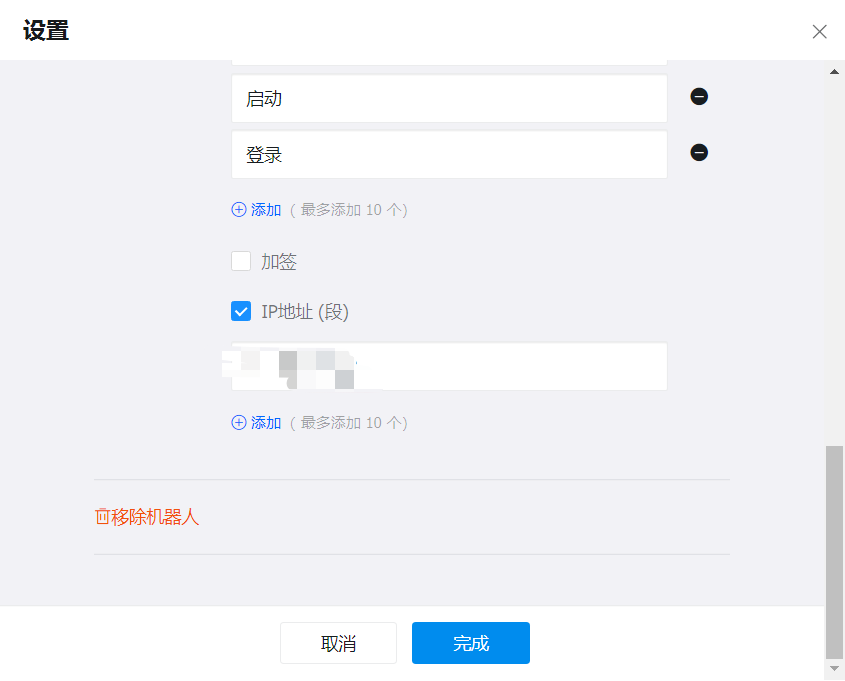Click the plus icon under keyword list

coord(239,210)
